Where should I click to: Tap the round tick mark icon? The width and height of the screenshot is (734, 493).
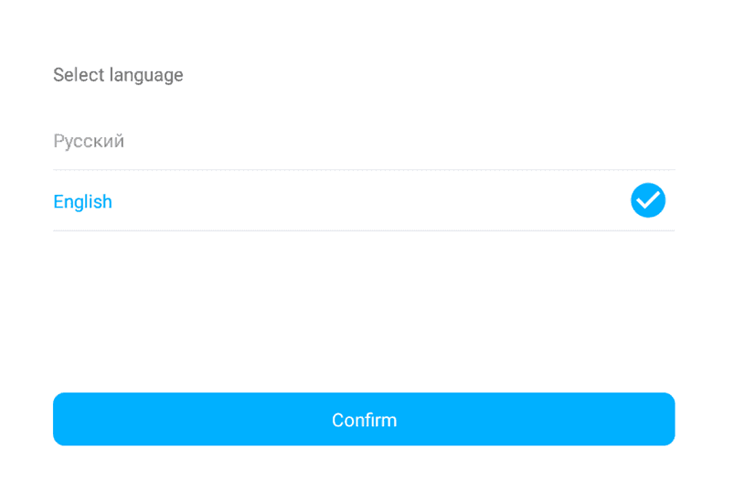[648, 201]
